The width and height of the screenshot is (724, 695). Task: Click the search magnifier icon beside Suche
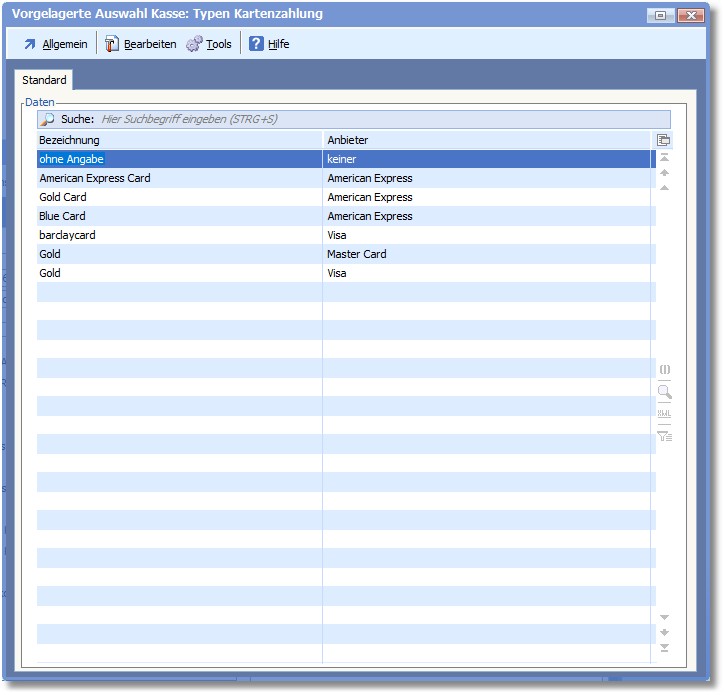pyautogui.click(x=47, y=119)
